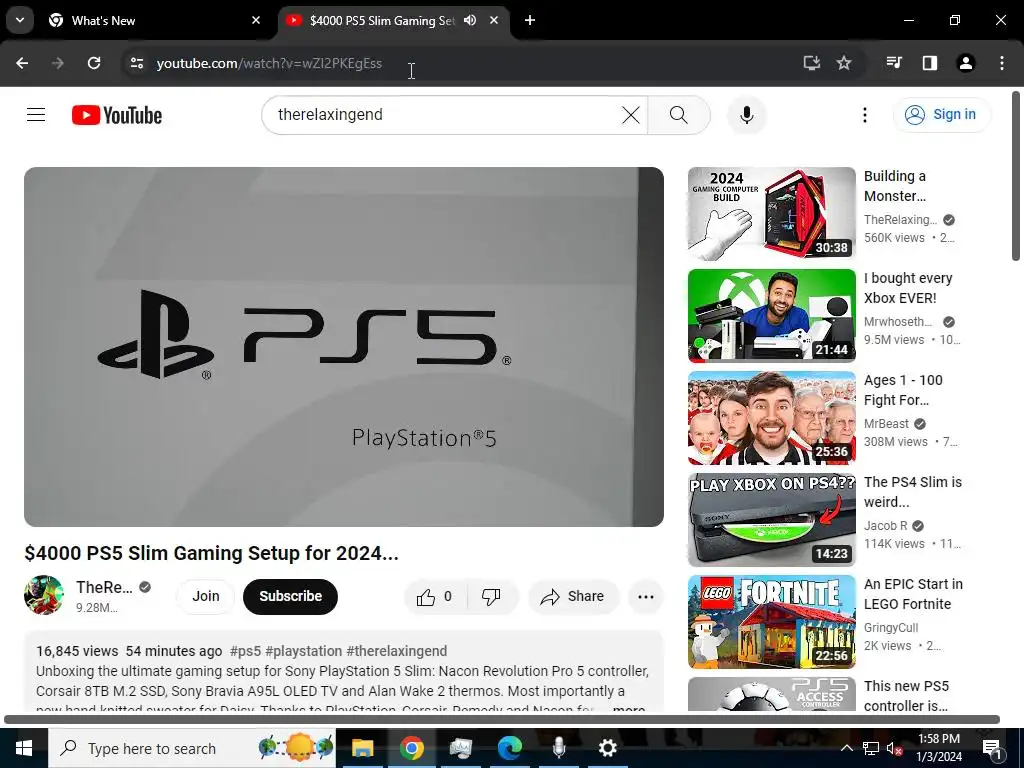
Task: Dislike the video with the thumbs-down icon
Action: click(x=490, y=596)
